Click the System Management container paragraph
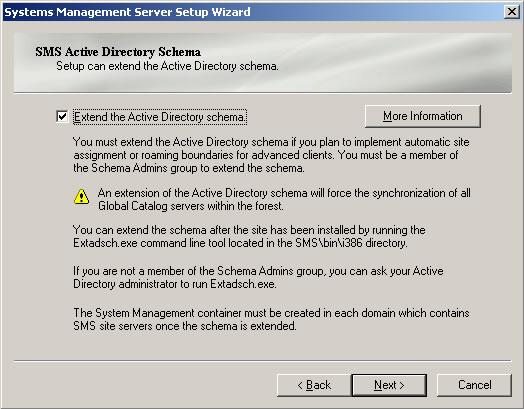The height and width of the screenshot is (409, 524). click(271, 319)
